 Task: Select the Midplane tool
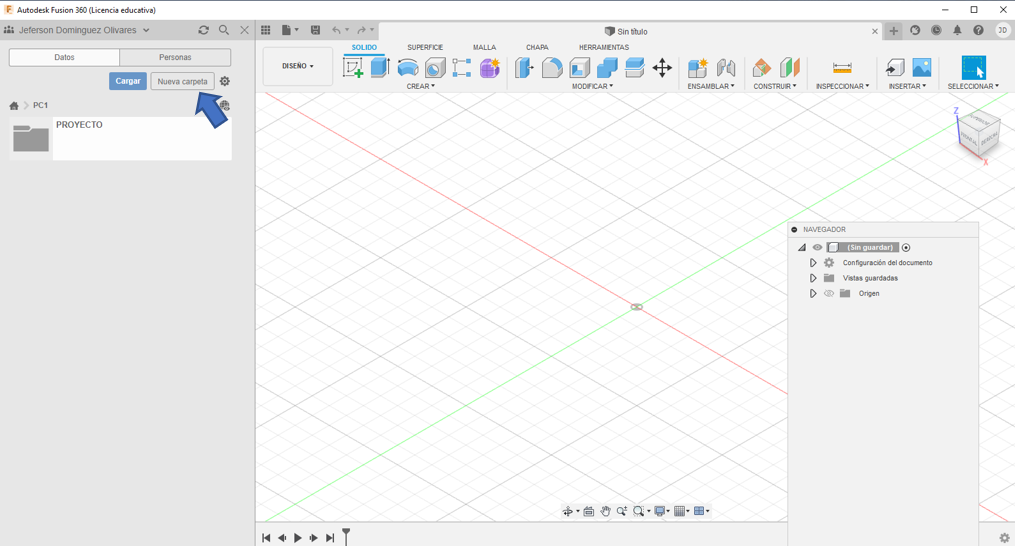790,67
